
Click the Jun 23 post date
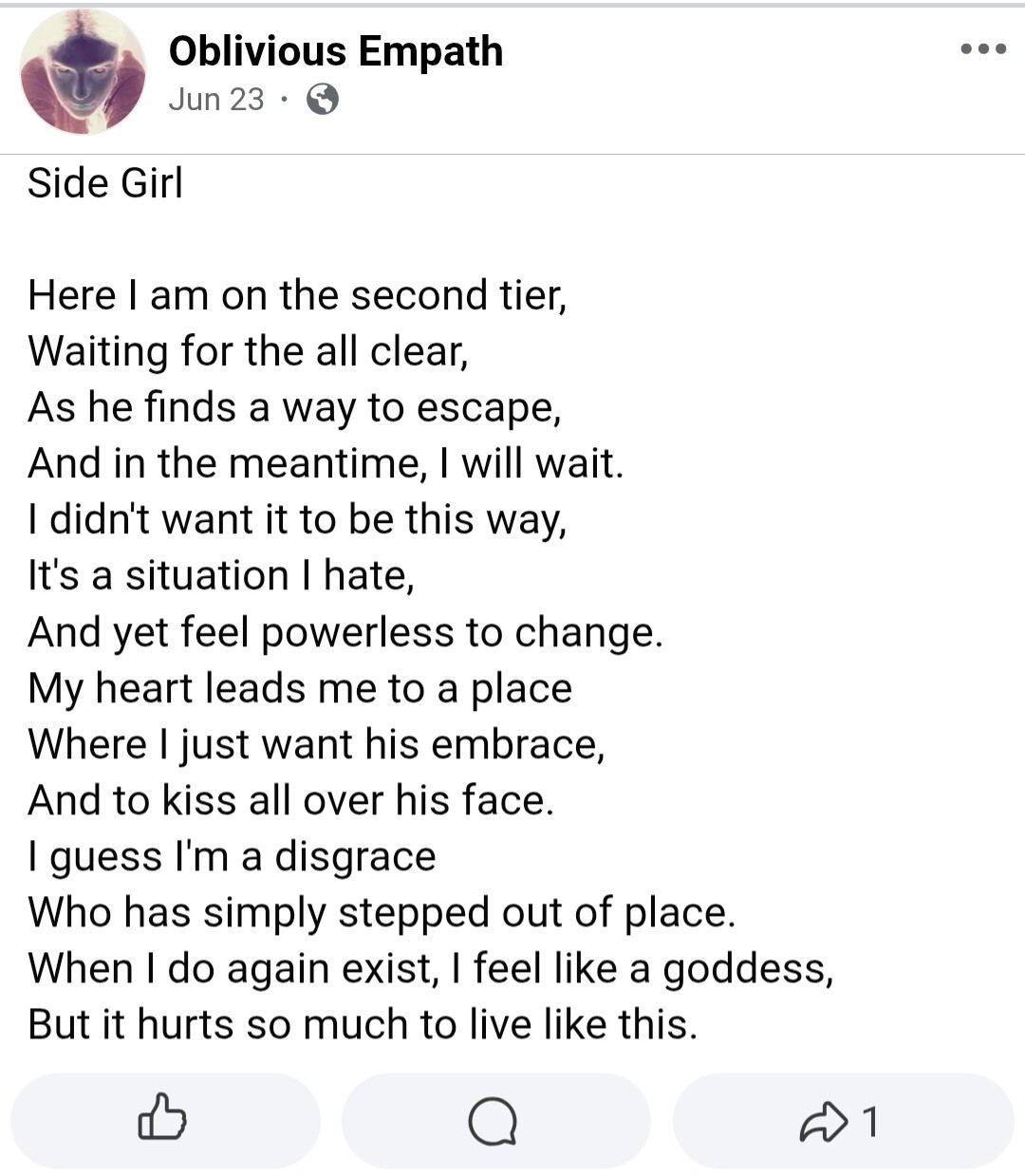216,99
